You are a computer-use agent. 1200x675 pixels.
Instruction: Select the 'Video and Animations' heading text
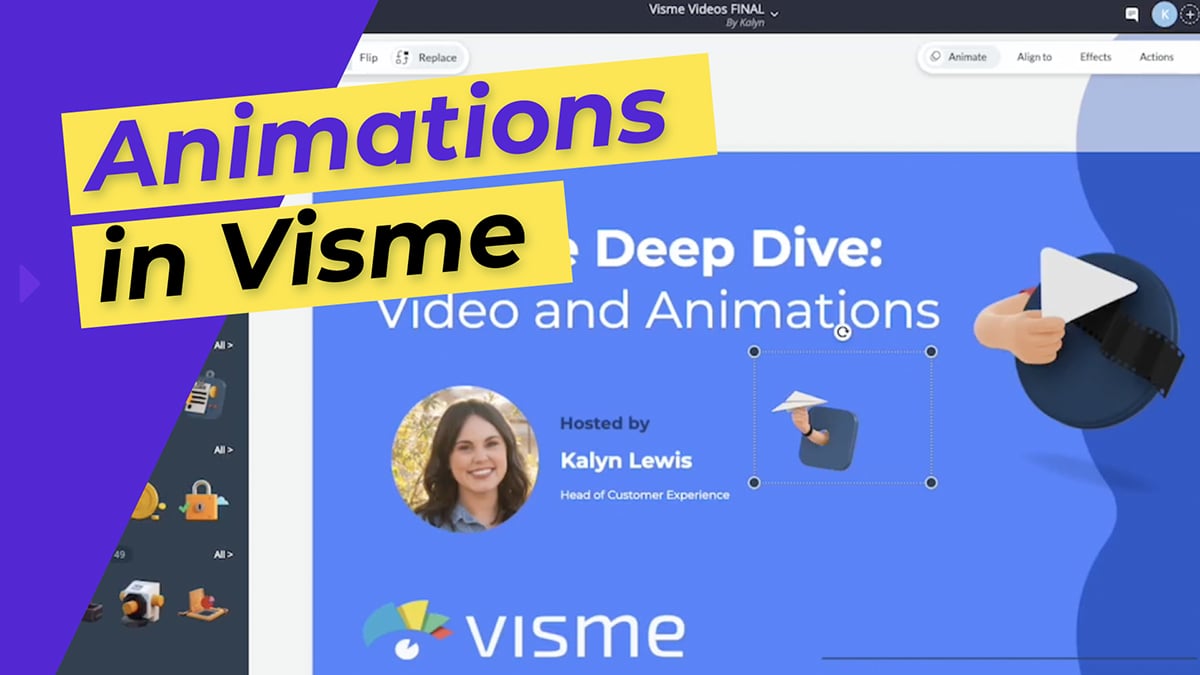[x=658, y=311]
